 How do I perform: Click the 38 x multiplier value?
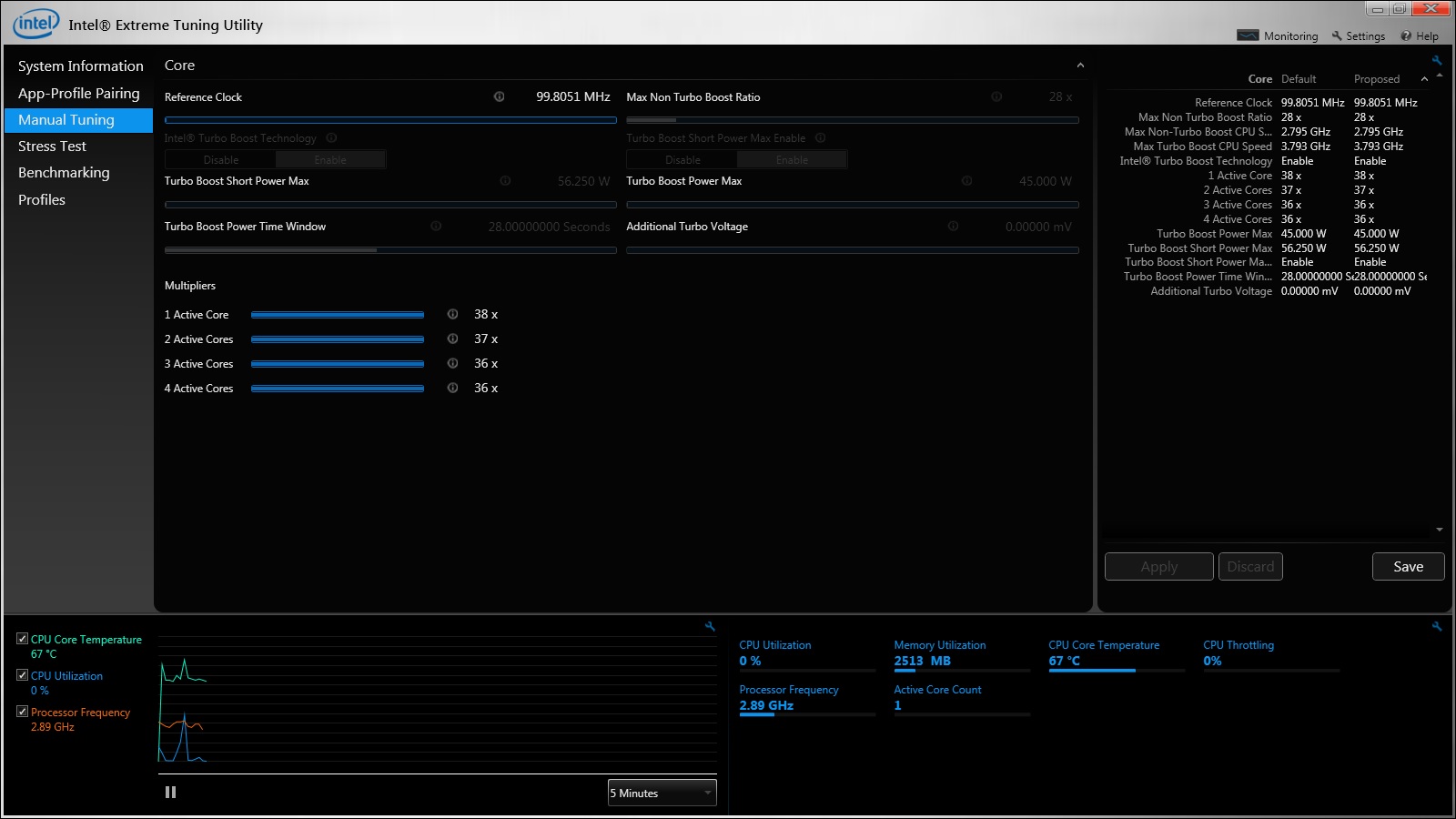(x=485, y=314)
